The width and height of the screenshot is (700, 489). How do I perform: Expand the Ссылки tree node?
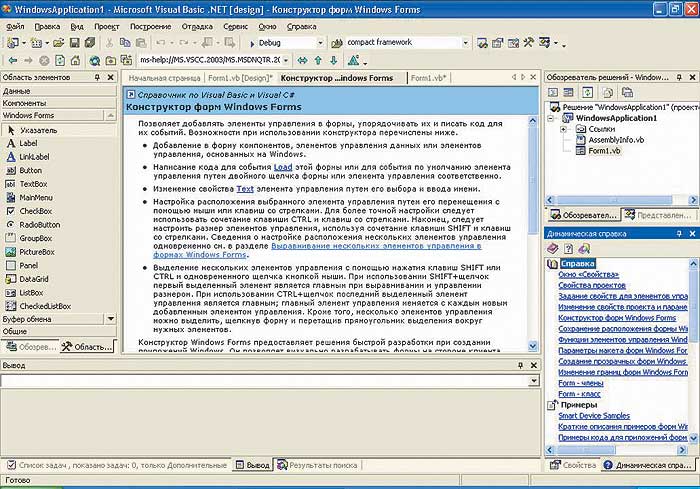[563, 129]
